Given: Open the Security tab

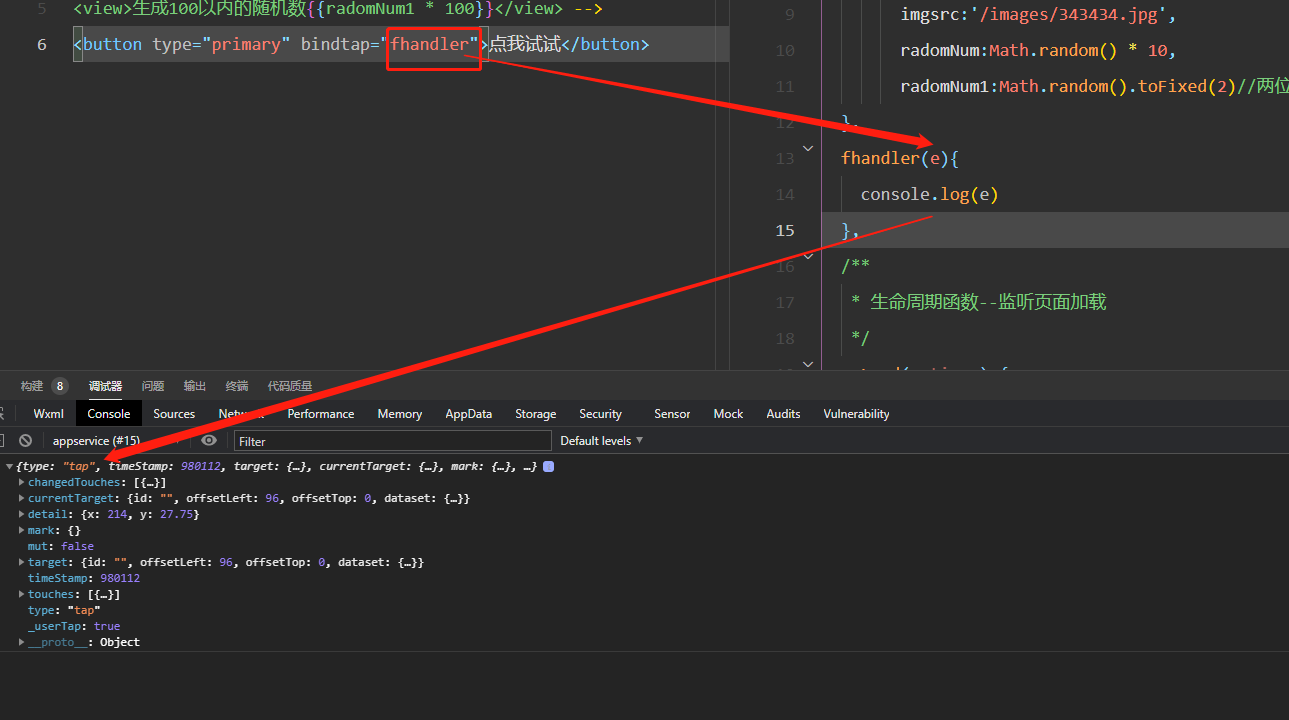Looking at the screenshot, I should pyautogui.click(x=601, y=414).
